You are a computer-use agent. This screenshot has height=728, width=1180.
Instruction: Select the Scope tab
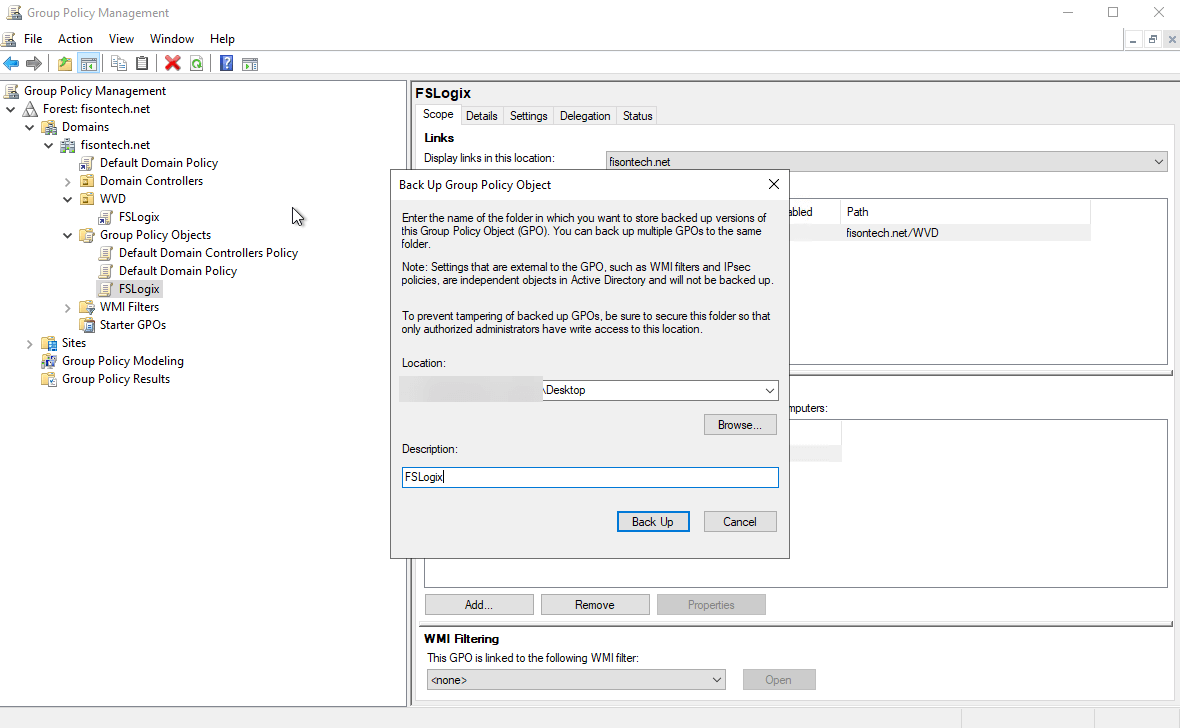tap(438, 114)
